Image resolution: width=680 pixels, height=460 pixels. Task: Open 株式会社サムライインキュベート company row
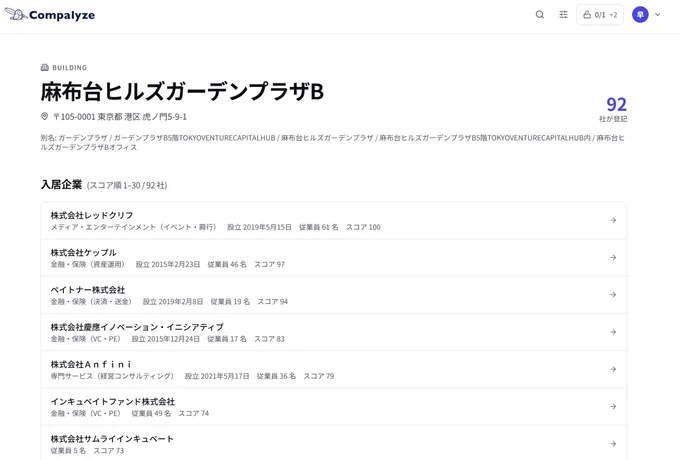click(334, 443)
